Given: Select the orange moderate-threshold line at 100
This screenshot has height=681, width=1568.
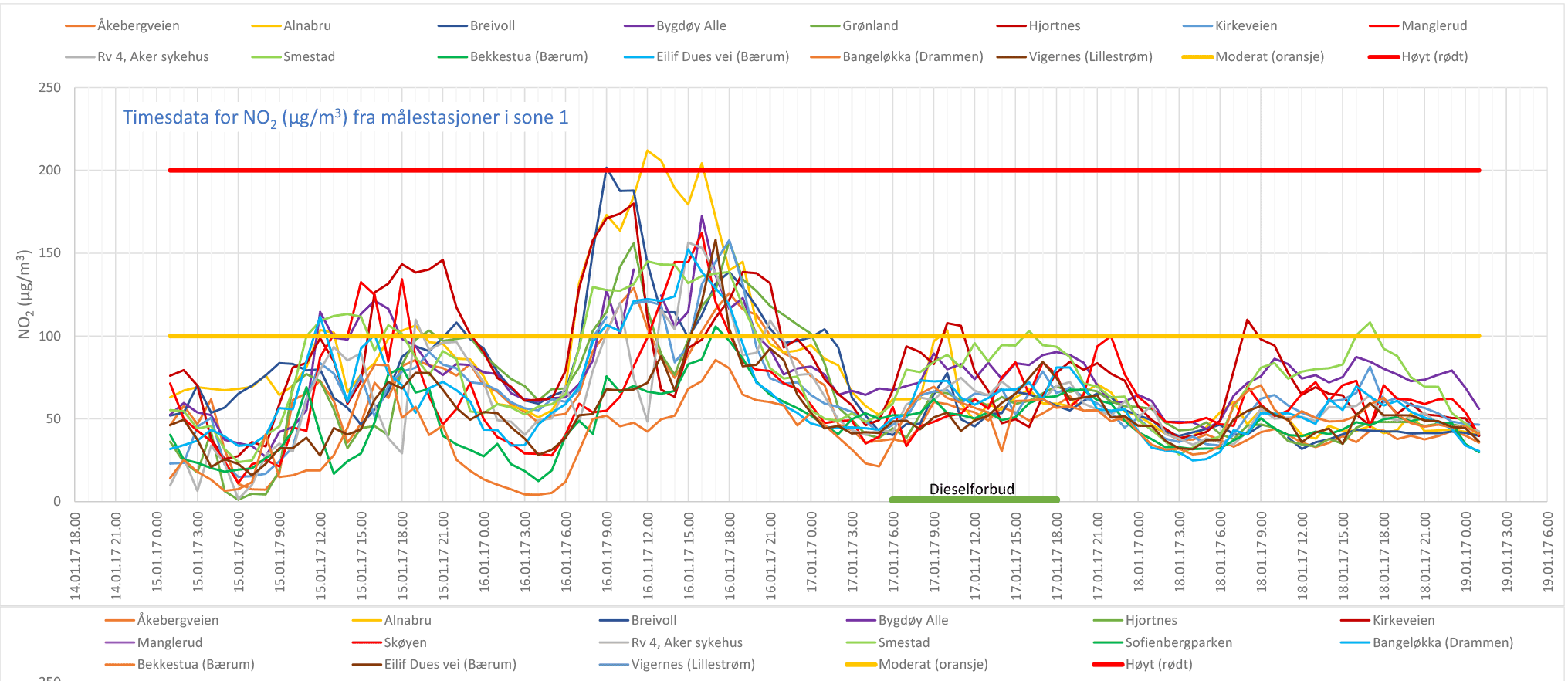Looking at the screenshot, I should 825,336.
